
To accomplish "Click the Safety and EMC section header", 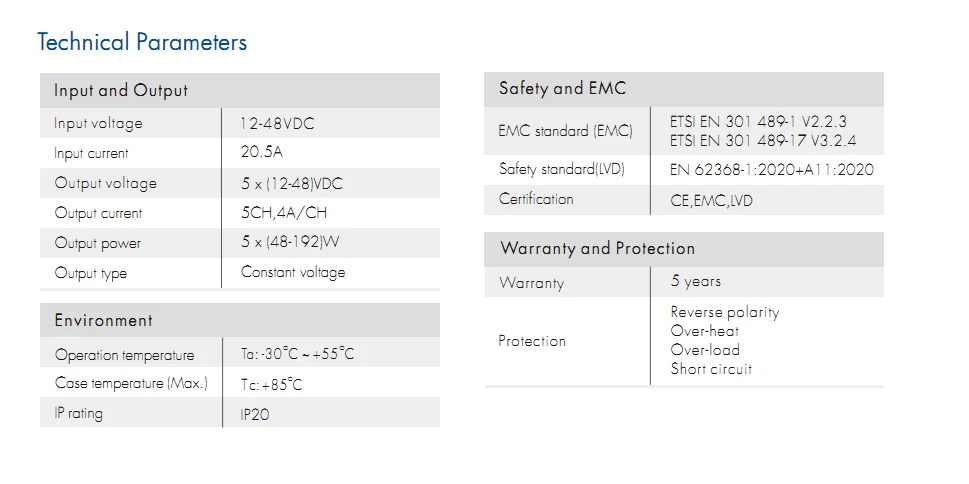I will pyautogui.click(x=562, y=89).
